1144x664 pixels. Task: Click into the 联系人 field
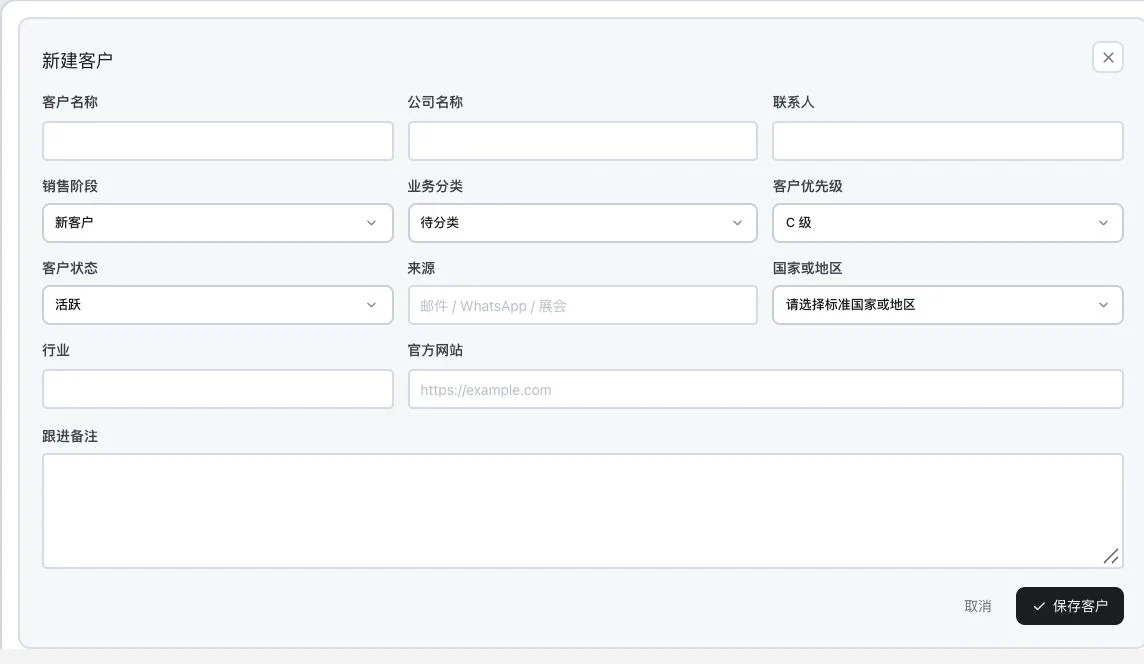coord(948,141)
